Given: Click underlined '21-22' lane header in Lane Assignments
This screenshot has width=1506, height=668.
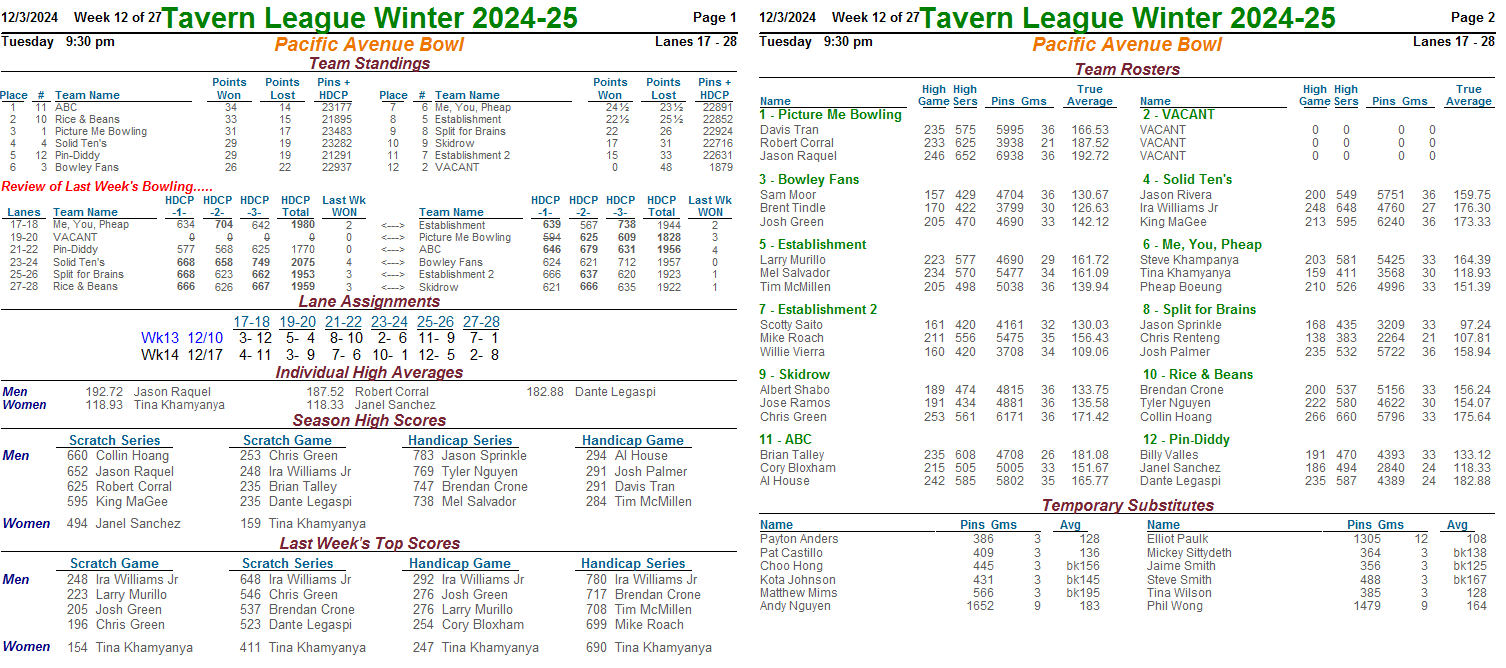Looking at the screenshot, I should pos(343,322).
